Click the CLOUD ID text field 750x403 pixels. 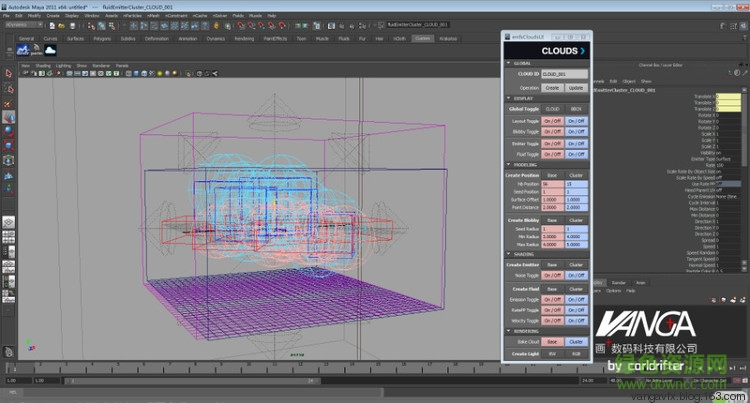click(x=564, y=74)
